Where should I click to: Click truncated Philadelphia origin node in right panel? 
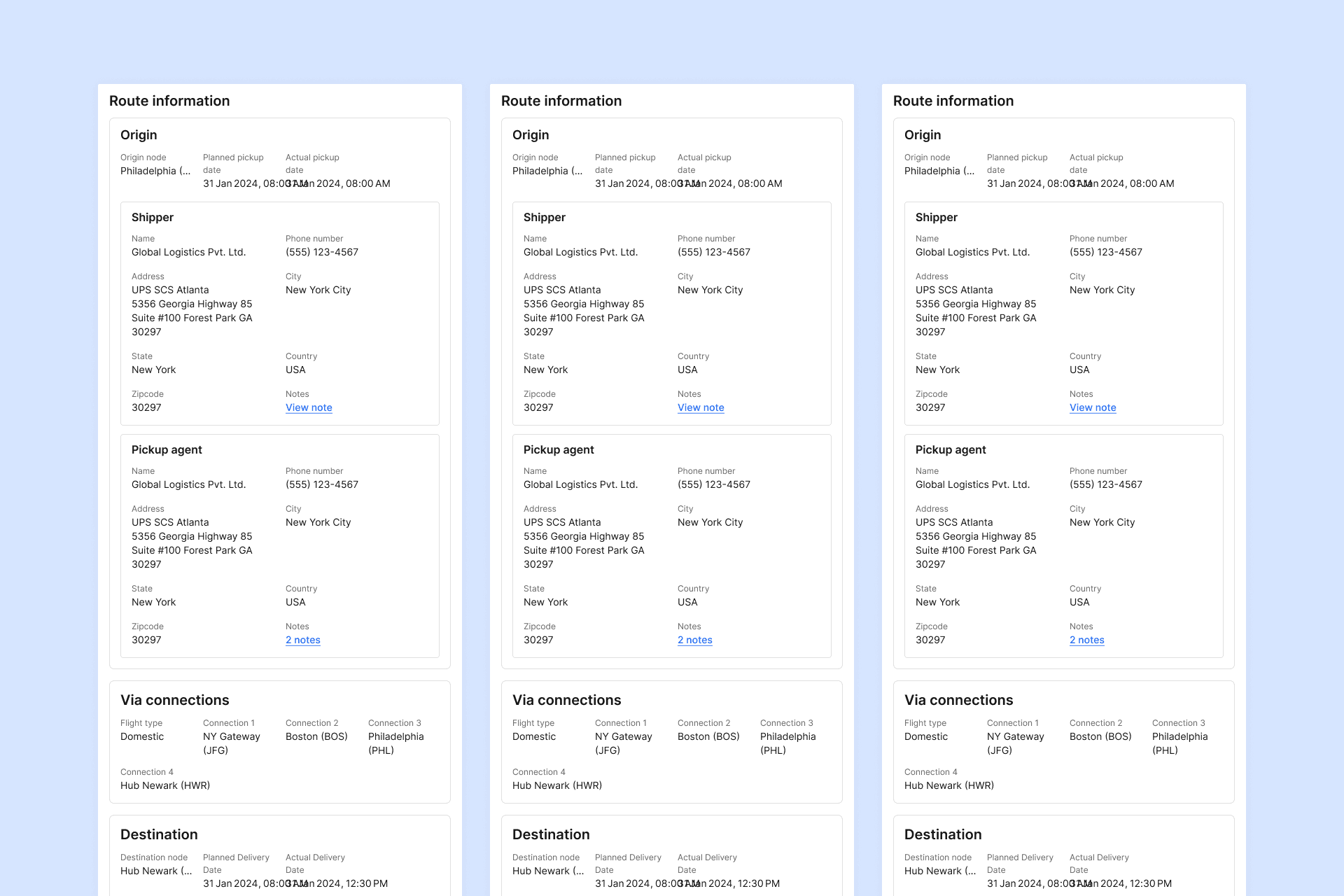[939, 171]
